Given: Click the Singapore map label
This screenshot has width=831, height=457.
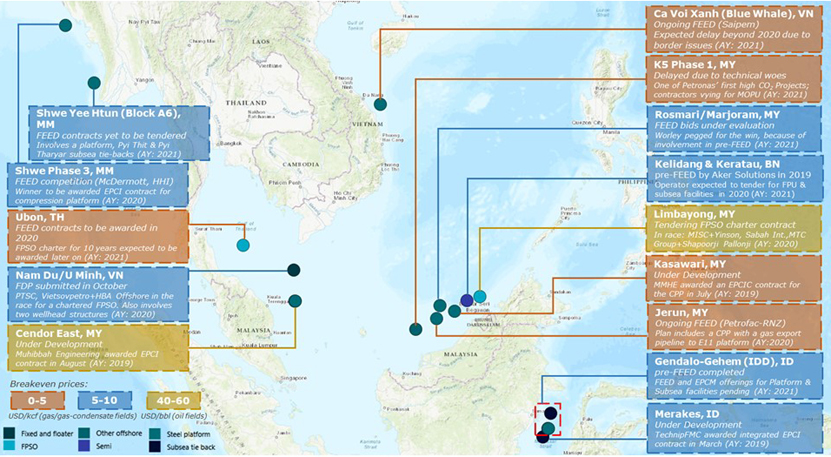Looking at the screenshot, I should (x=294, y=378).
